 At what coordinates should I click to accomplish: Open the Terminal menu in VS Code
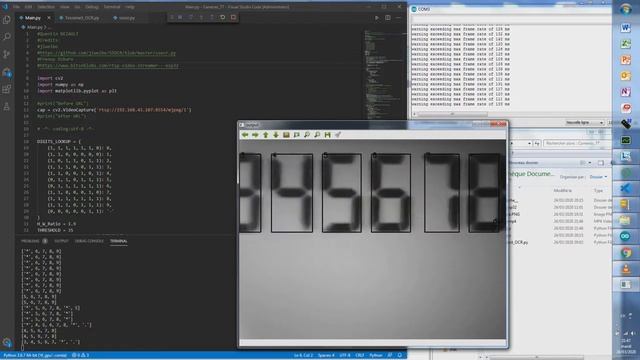pos(111,7)
